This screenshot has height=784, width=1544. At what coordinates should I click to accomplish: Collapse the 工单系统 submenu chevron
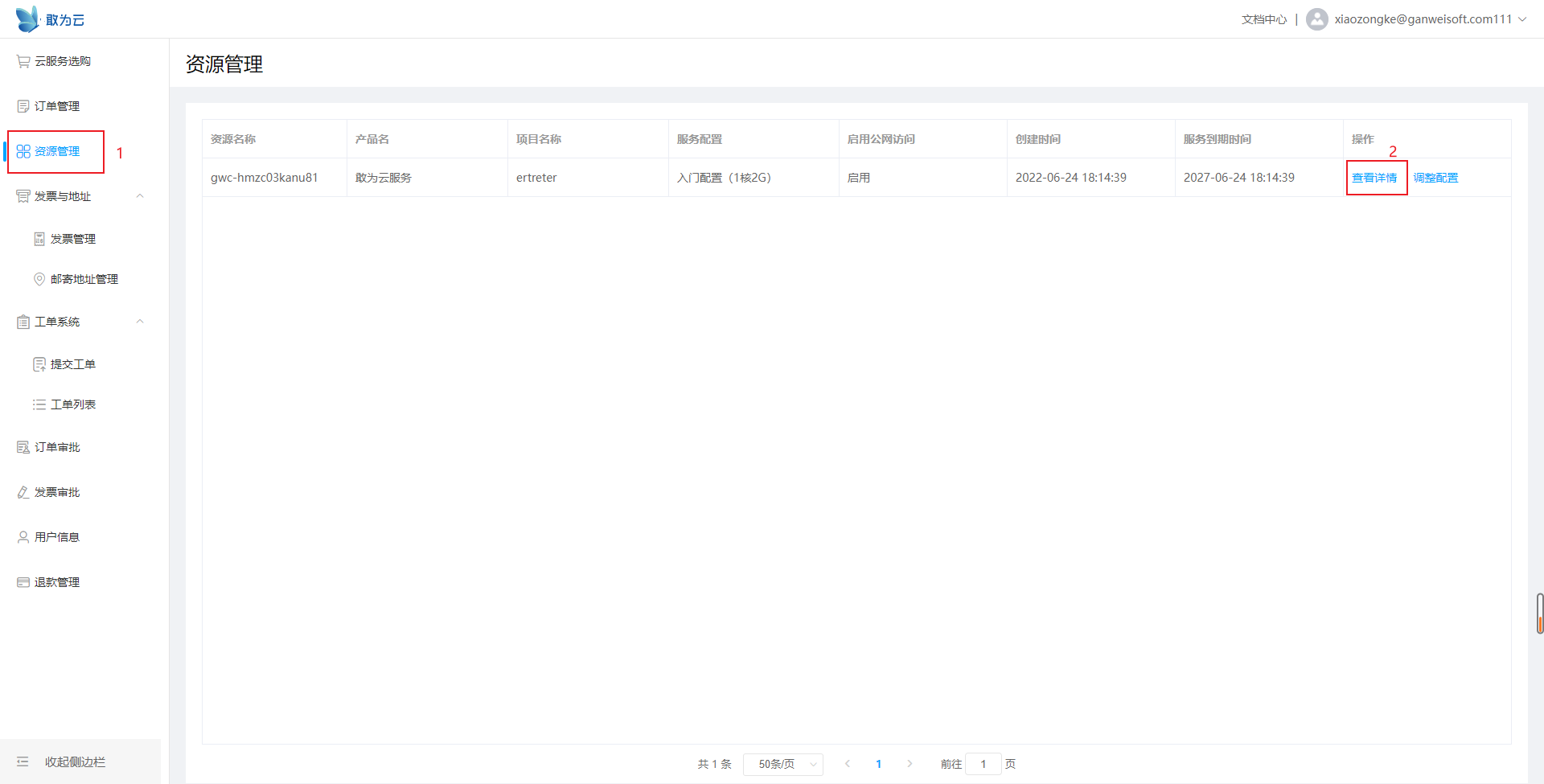click(140, 322)
